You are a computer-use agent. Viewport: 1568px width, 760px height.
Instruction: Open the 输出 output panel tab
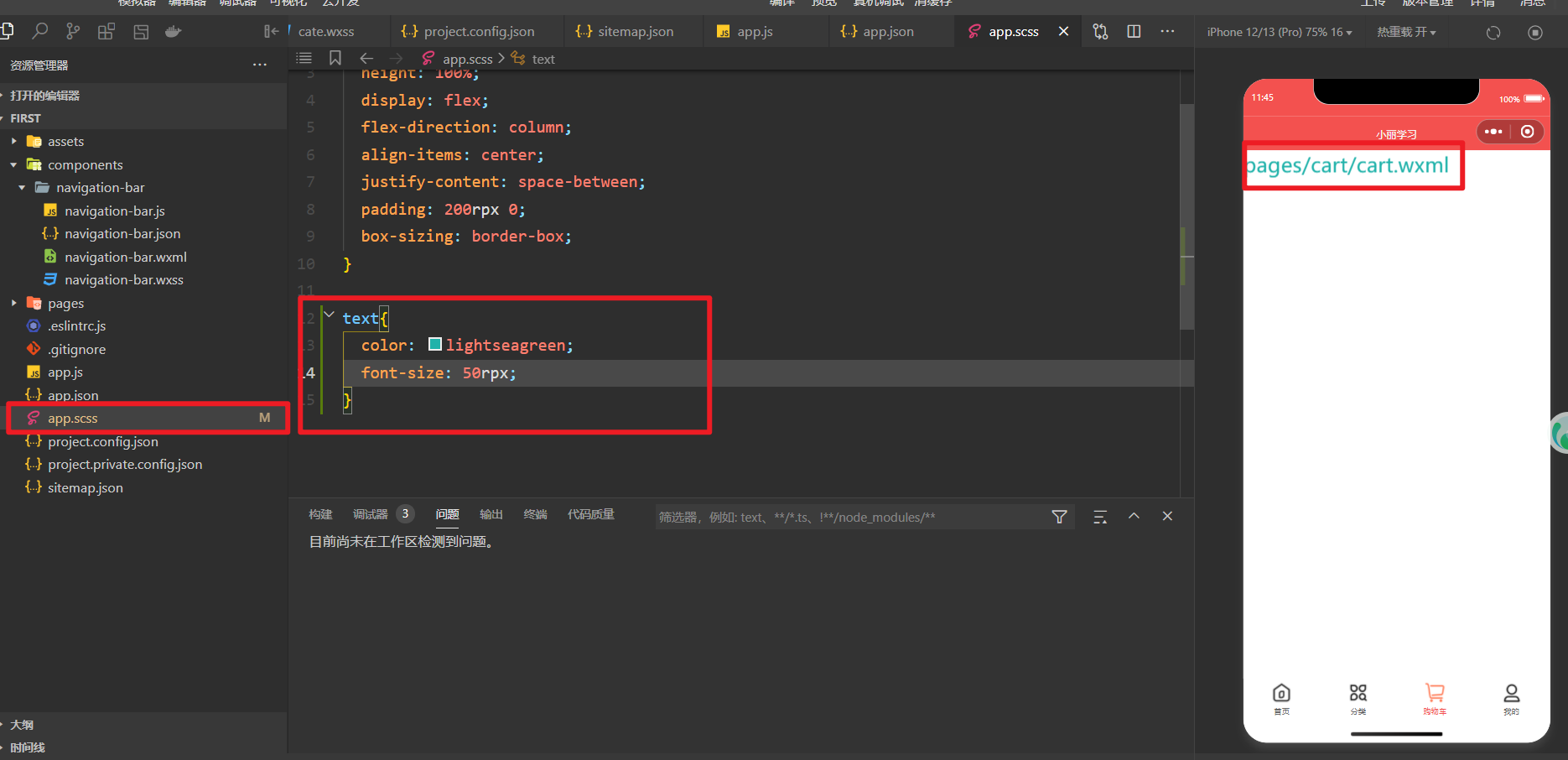click(491, 514)
